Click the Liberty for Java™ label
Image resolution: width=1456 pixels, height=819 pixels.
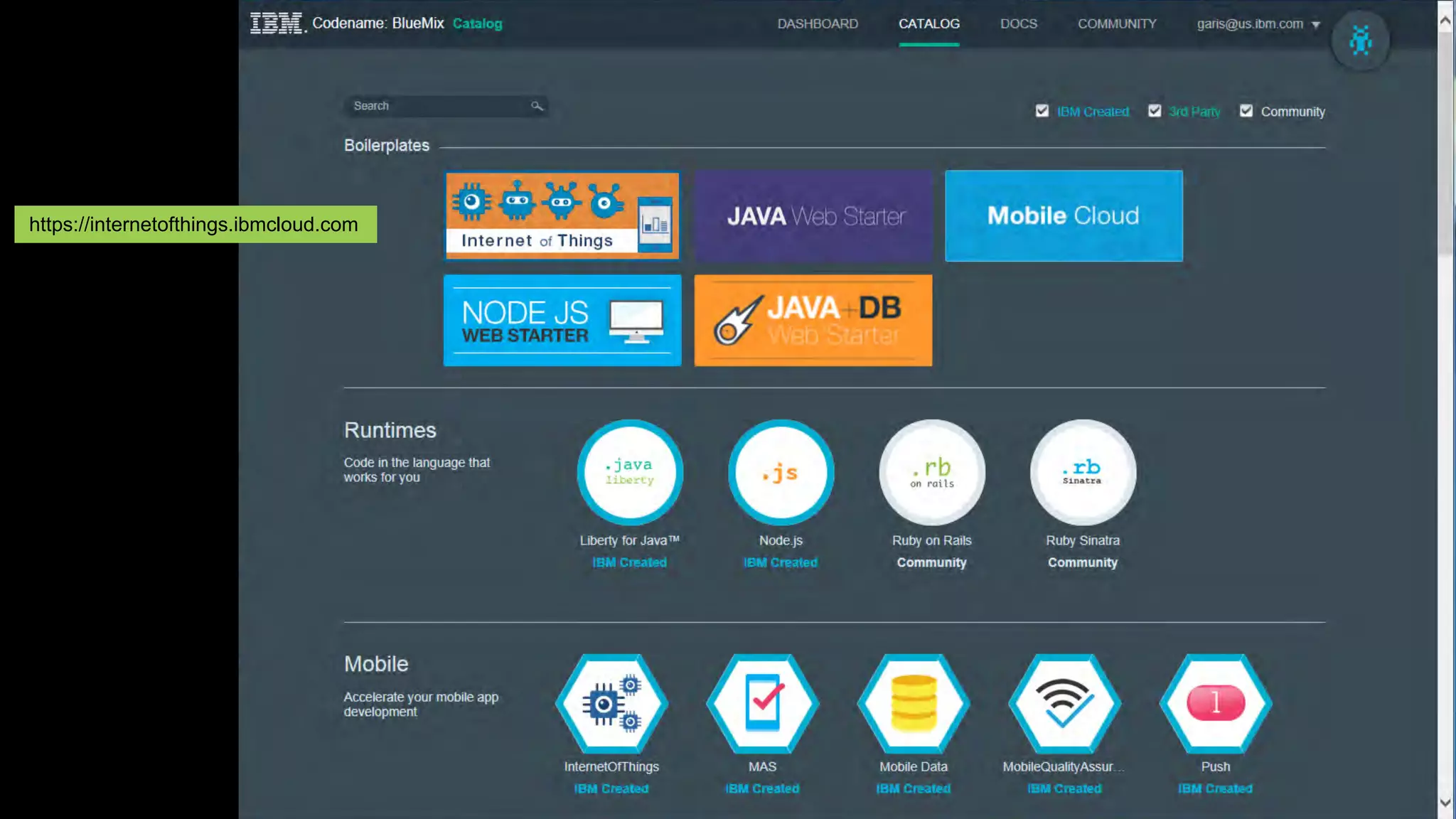(x=630, y=540)
